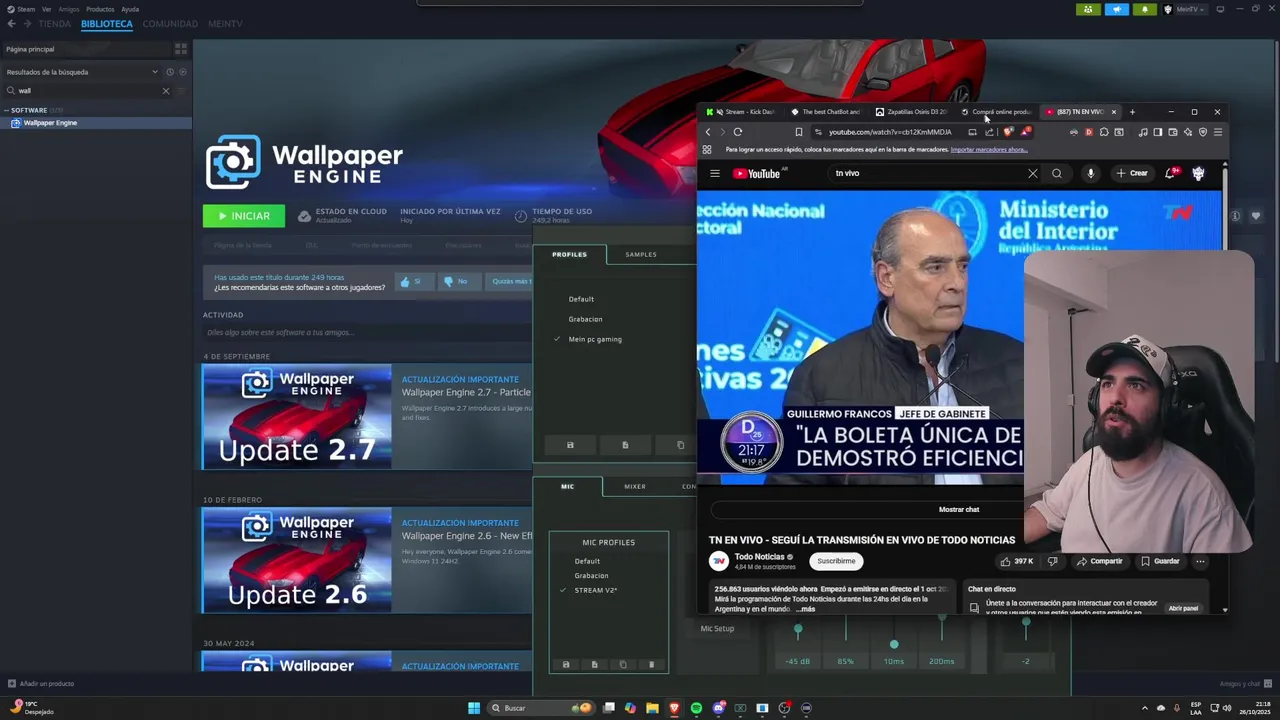The image size is (1280, 720).
Task: Select 'Default' in top Profiles list
Action: (581, 299)
